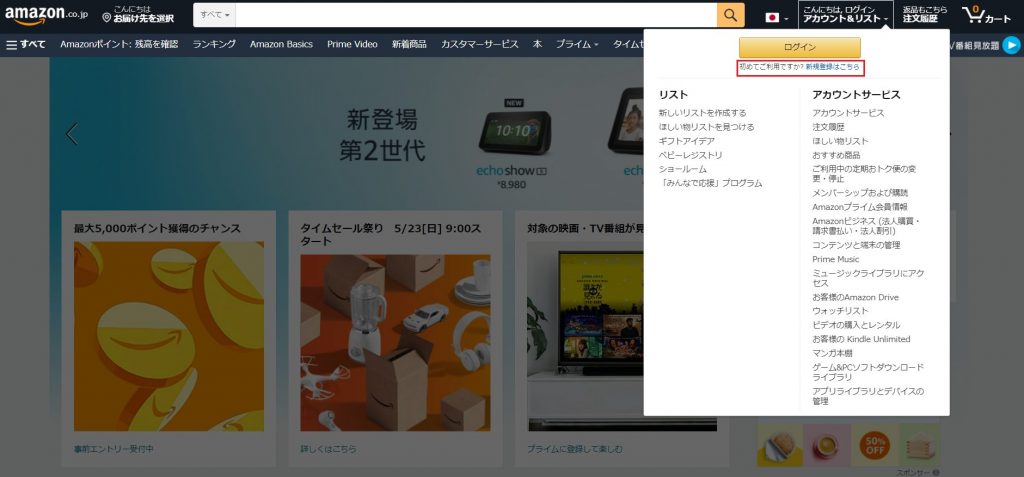Click the delivery location pin お届け先を選択
Image resolution: width=1024 pixels, height=477 pixels.
click(138, 14)
